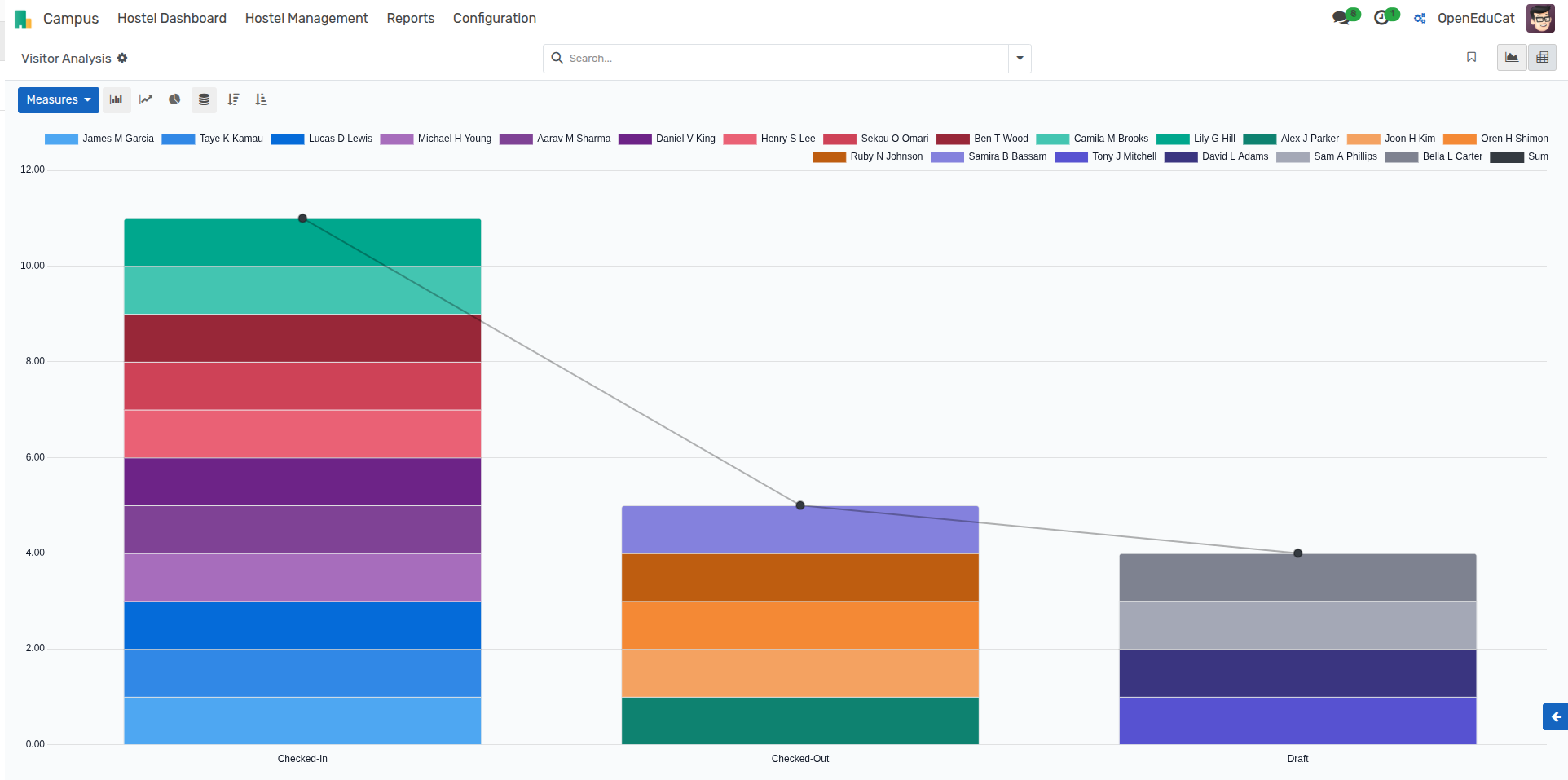Image resolution: width=1568 pixels, height=780 pixels.
Task: Click the bookmark favorites icon
Action: [x=1471, y=57]
